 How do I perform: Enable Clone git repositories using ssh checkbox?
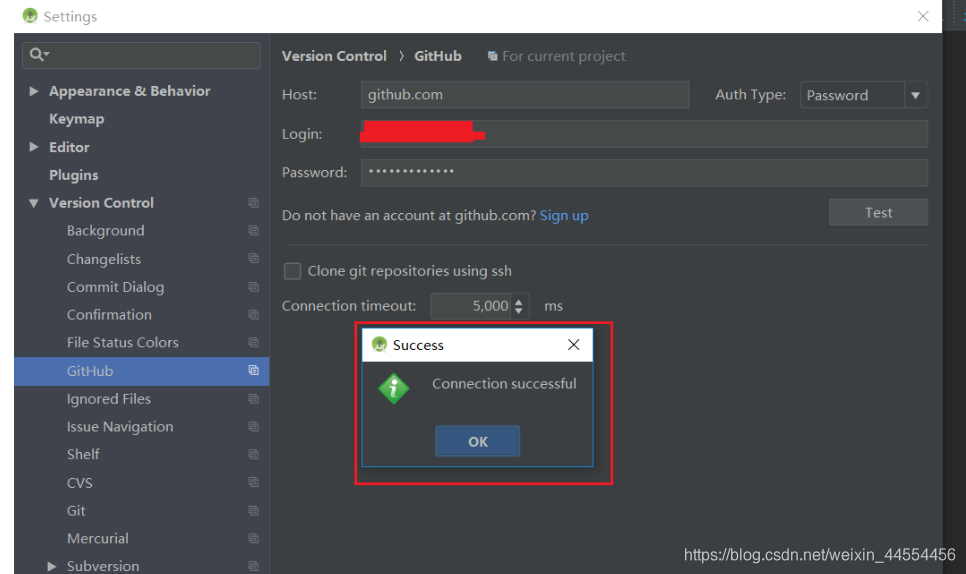292,271
